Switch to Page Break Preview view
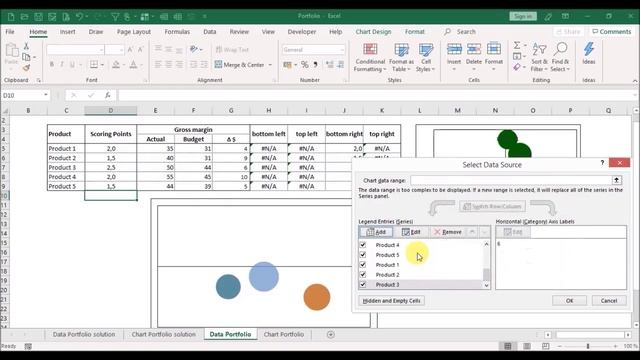This screenshot has width=640, height=360. [546, 346]
